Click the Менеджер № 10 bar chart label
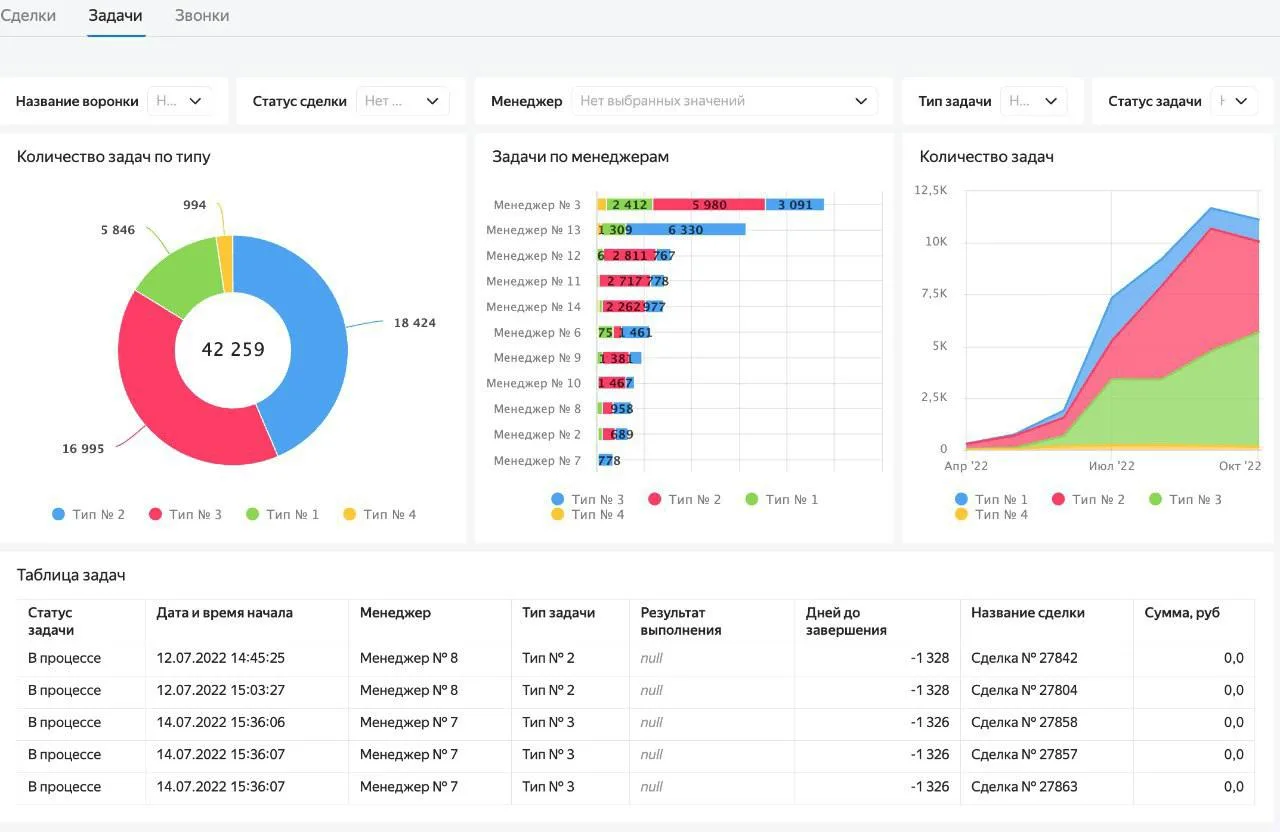1280x832 pixels. [533, 384]
